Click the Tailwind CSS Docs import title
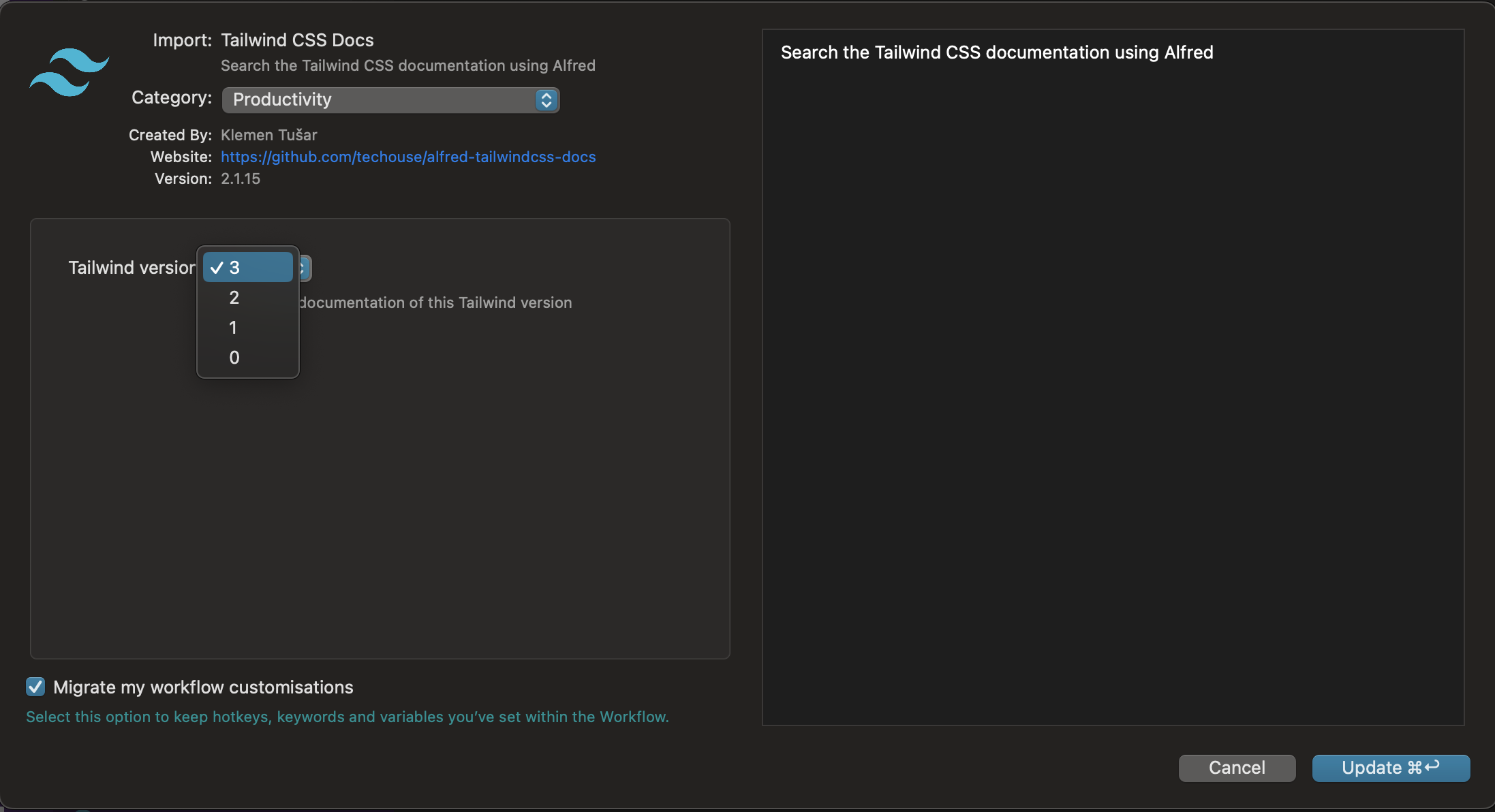1495x812 pixels. (297, 40)
